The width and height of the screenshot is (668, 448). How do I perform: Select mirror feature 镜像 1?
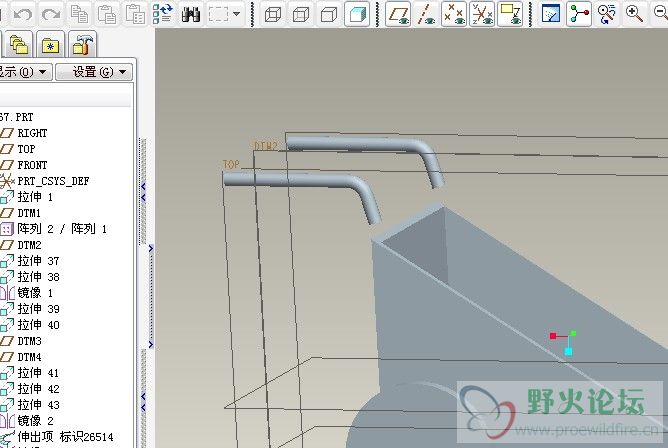[x=35, y=293]
